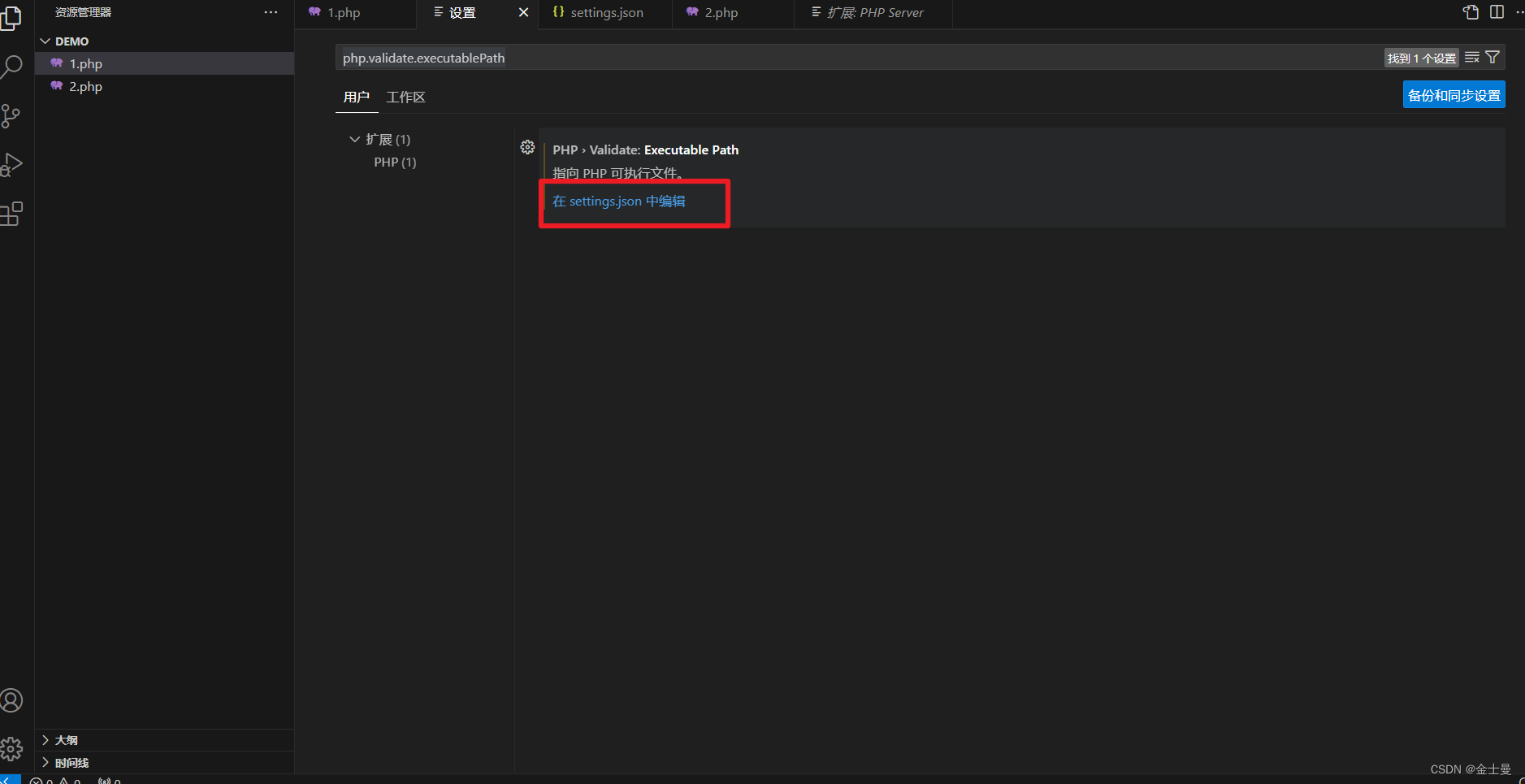Expand the 大纲 section
Viewport: 1525px width, 784px height.
click(164, 740)
